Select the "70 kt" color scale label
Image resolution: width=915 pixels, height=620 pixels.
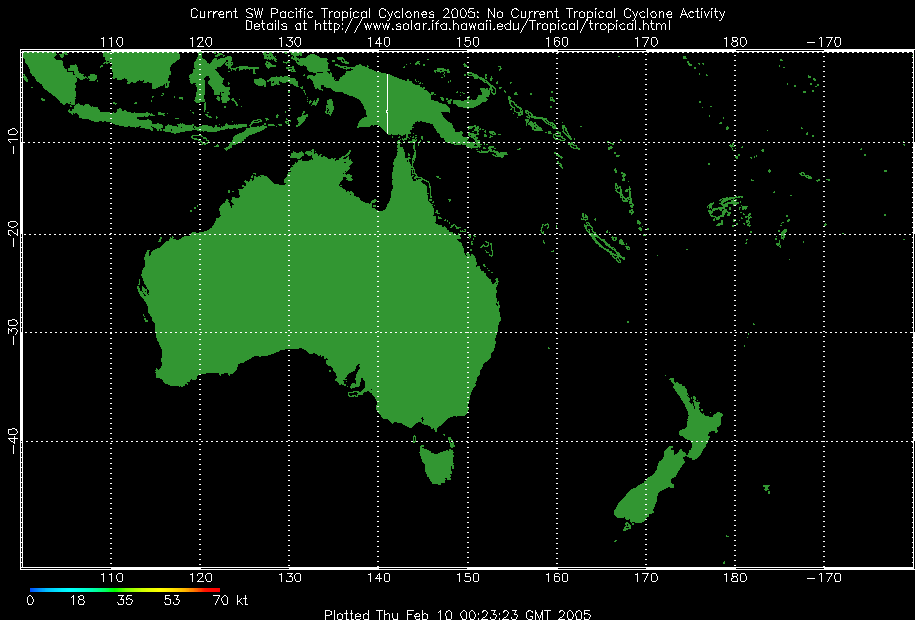(x=231, y=600)
